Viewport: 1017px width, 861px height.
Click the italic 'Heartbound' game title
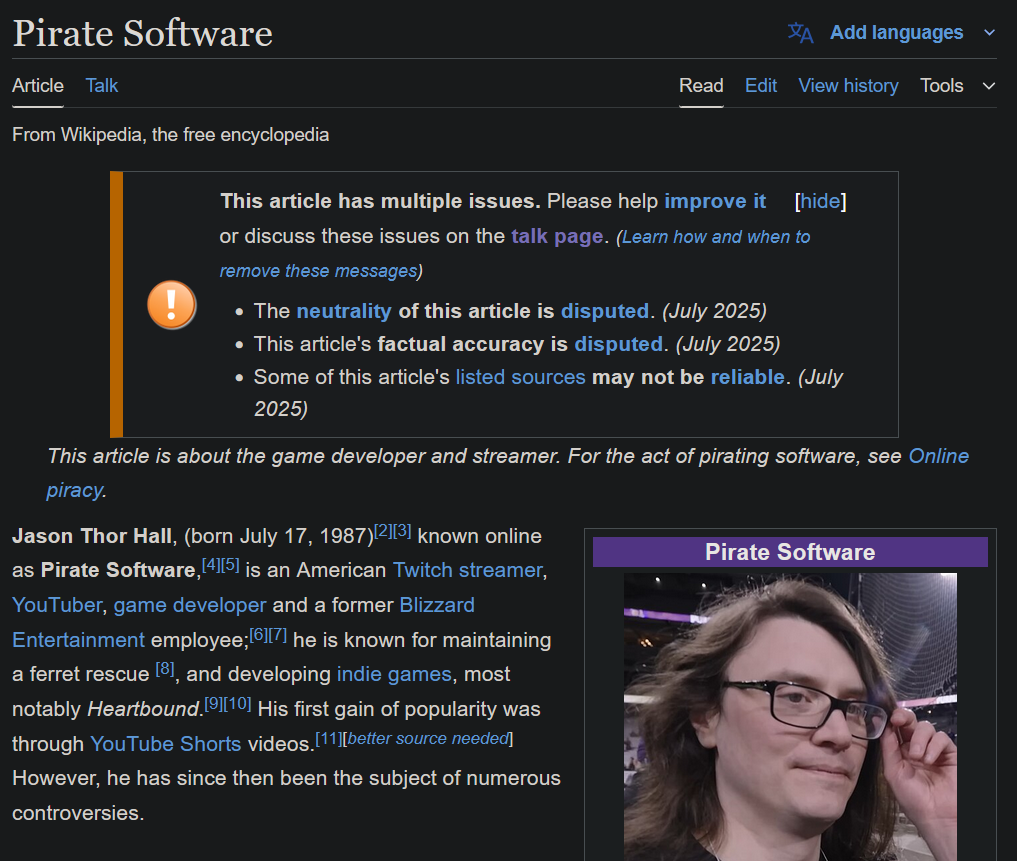click(143, 709)
